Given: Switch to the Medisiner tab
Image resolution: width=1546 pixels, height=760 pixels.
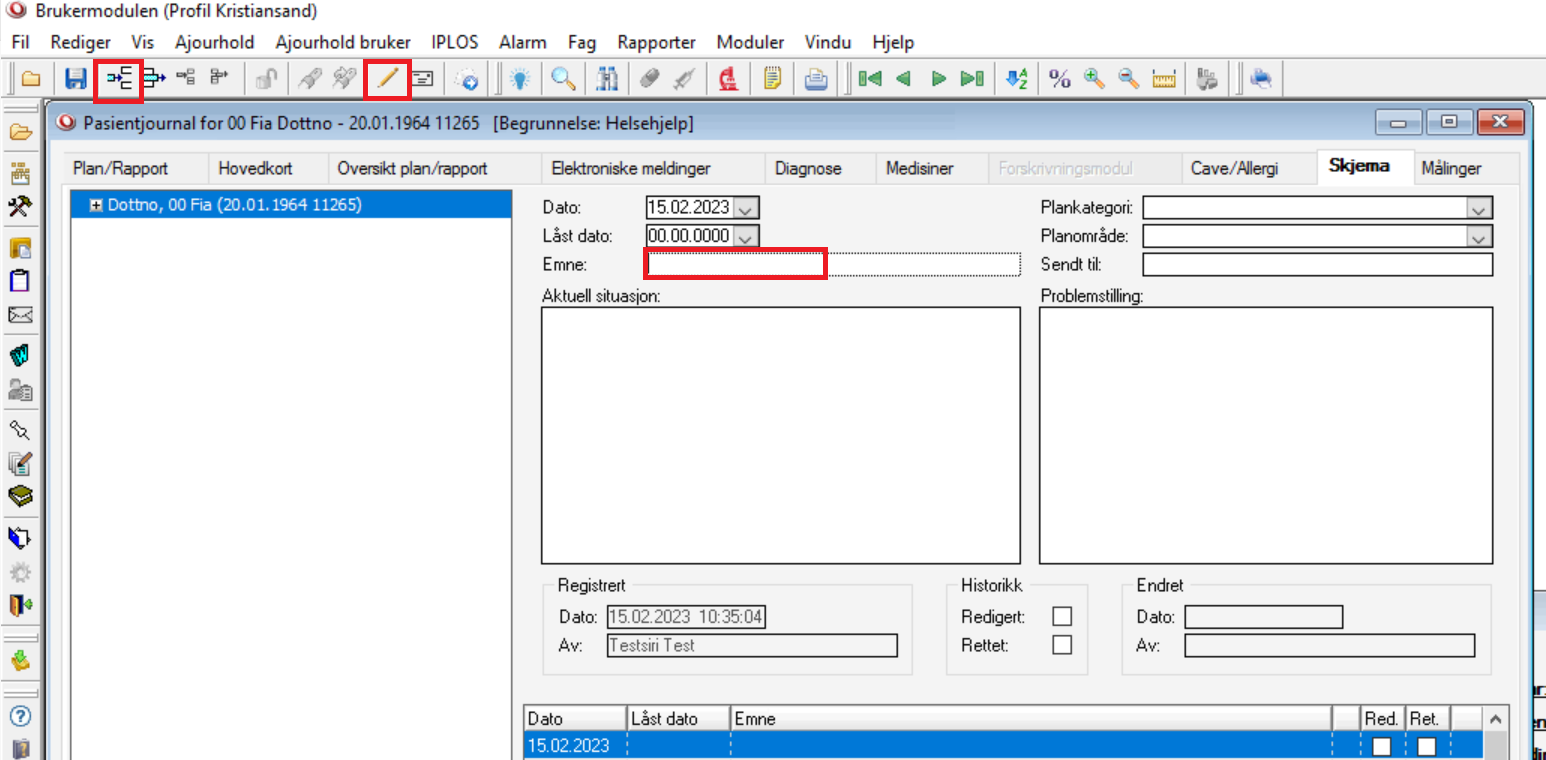Looking at the screenshot, I should click(x=920, y=168).
